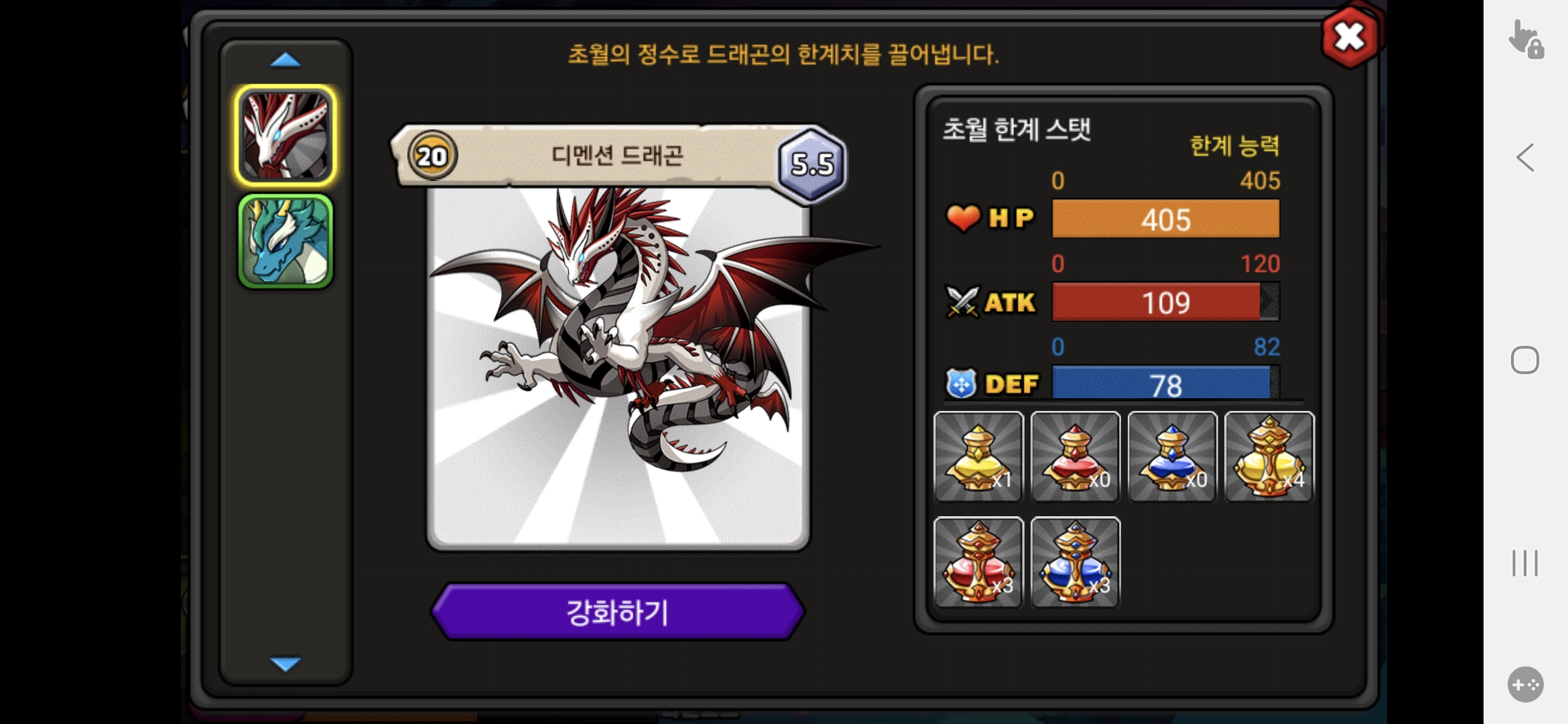Image resolution: width=1568 pixels, height=724 pixels.
Task: Move up the dragon list with blue arrow
Action: (x=285, y=60)
